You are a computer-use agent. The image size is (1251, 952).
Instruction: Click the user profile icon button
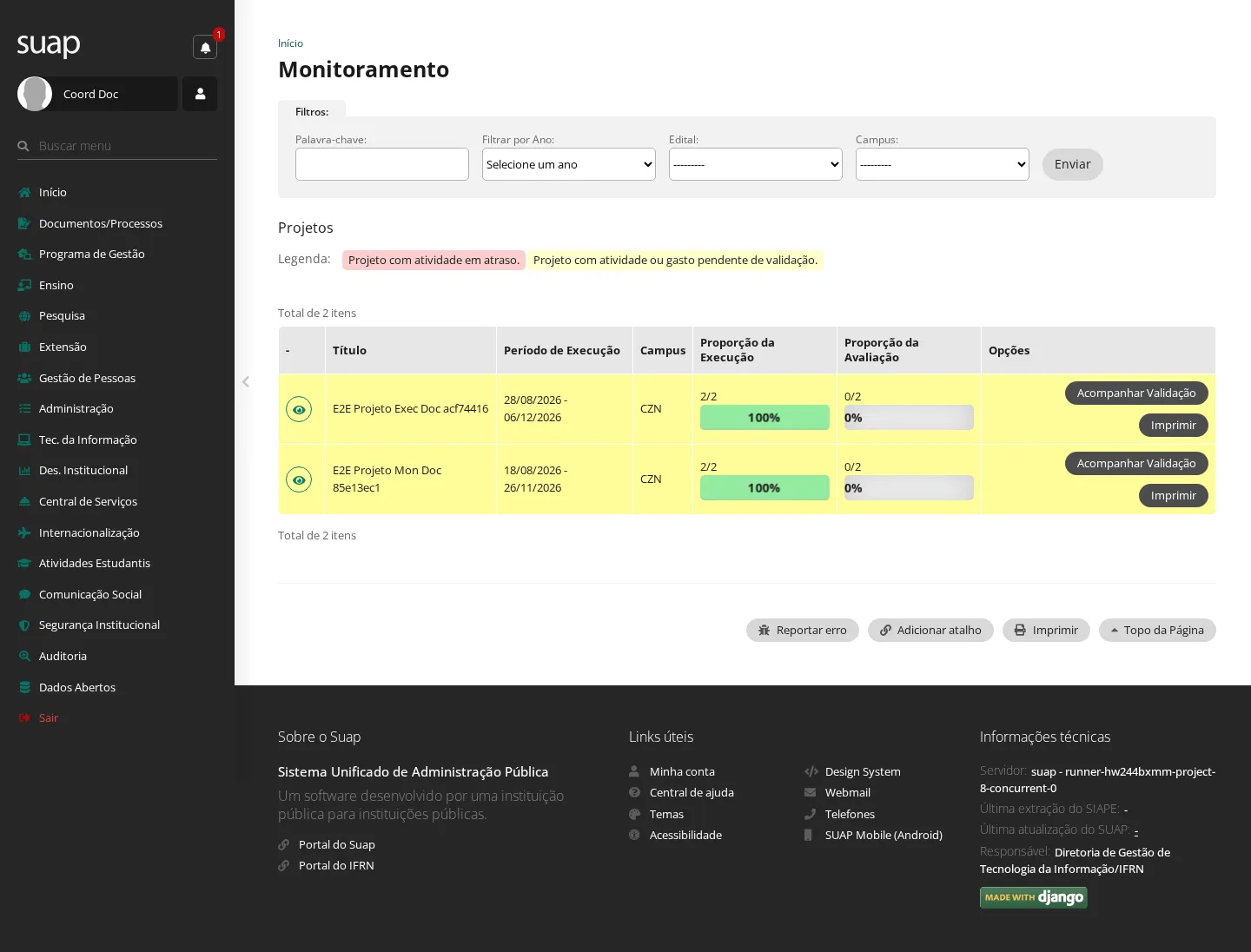point(200,94)
